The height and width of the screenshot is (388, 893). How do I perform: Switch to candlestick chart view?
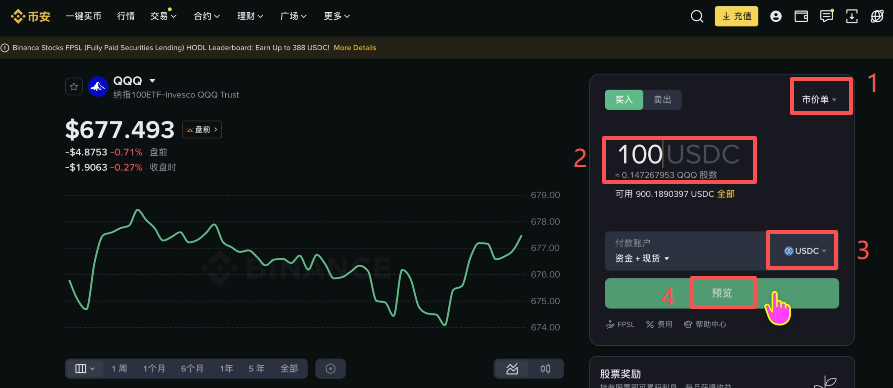[546, 369]
